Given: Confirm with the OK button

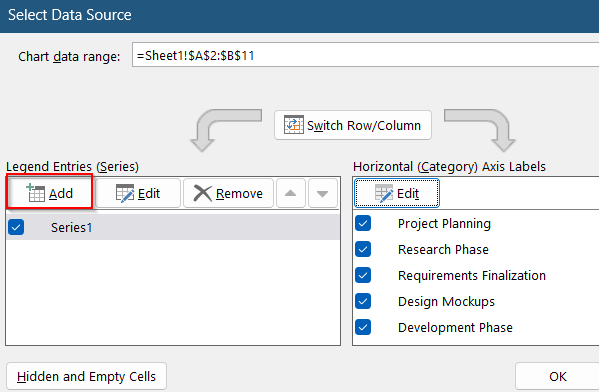Looking at the screenshot, I should [x=557, y=376].
